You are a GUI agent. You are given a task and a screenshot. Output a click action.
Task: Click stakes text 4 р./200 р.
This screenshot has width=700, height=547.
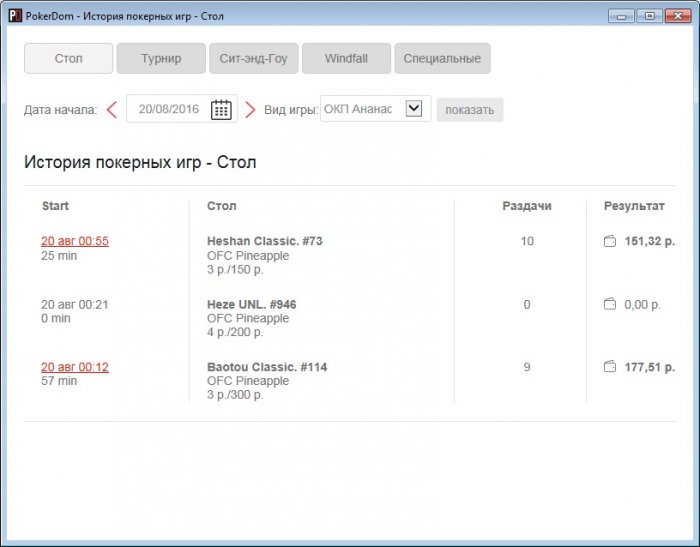[235, 332]
